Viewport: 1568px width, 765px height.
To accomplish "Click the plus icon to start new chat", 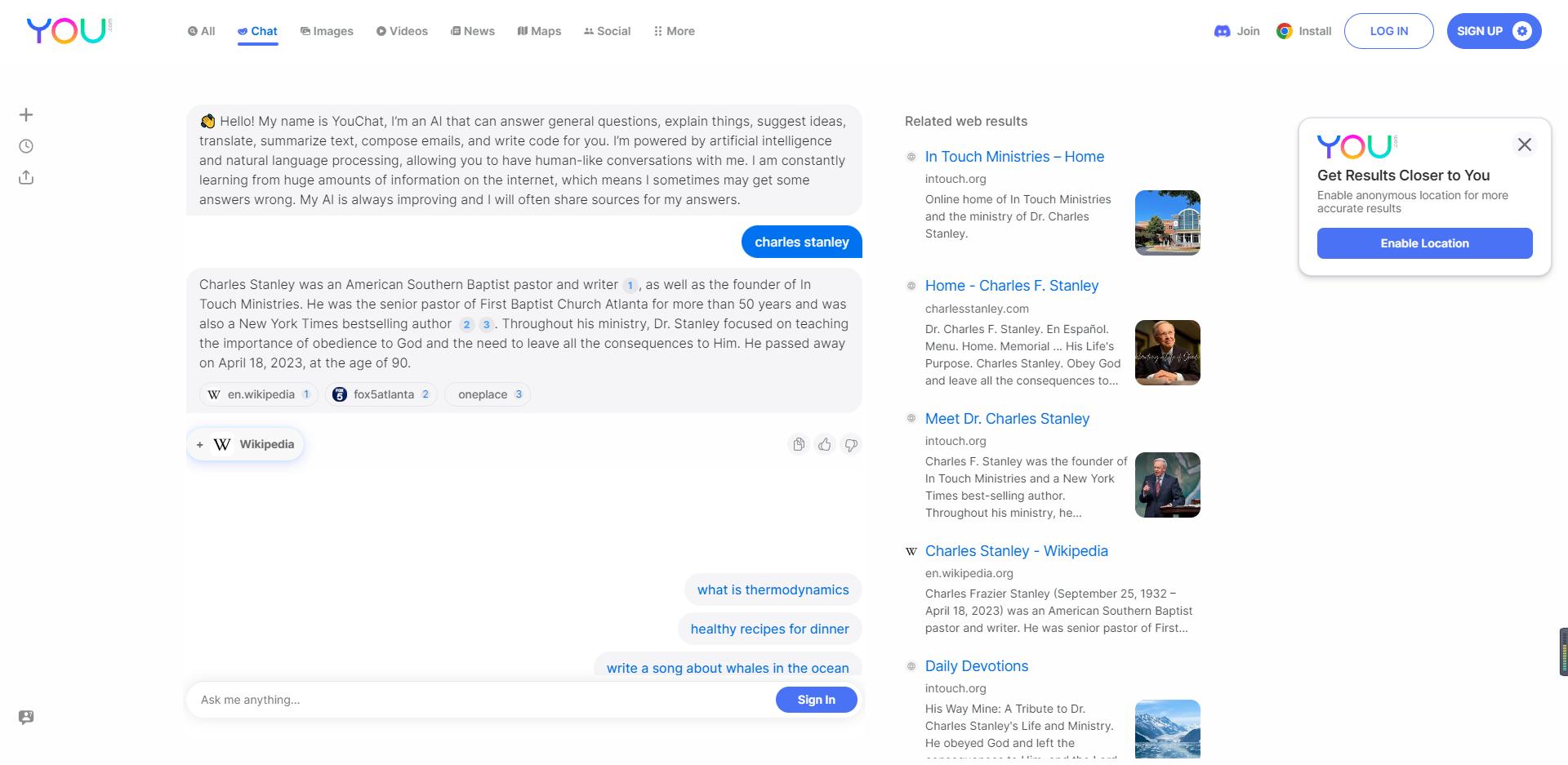I will [26, 115].
